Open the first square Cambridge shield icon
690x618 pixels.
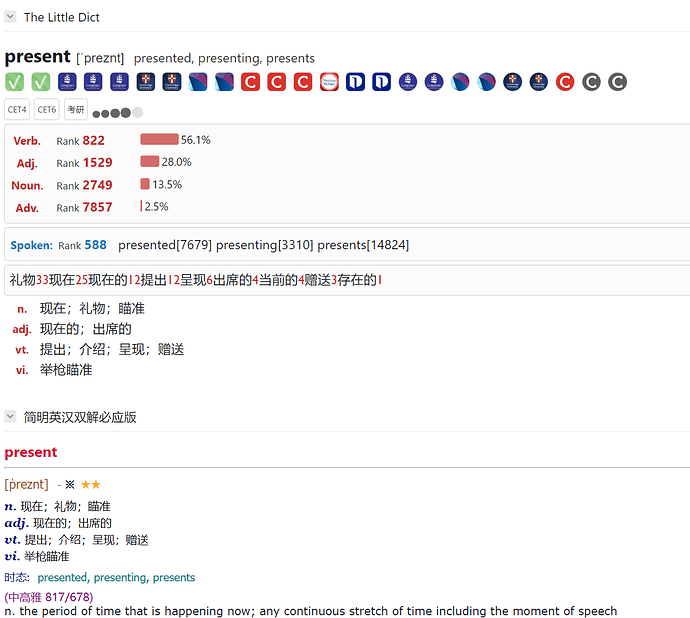tap(146, 82)
